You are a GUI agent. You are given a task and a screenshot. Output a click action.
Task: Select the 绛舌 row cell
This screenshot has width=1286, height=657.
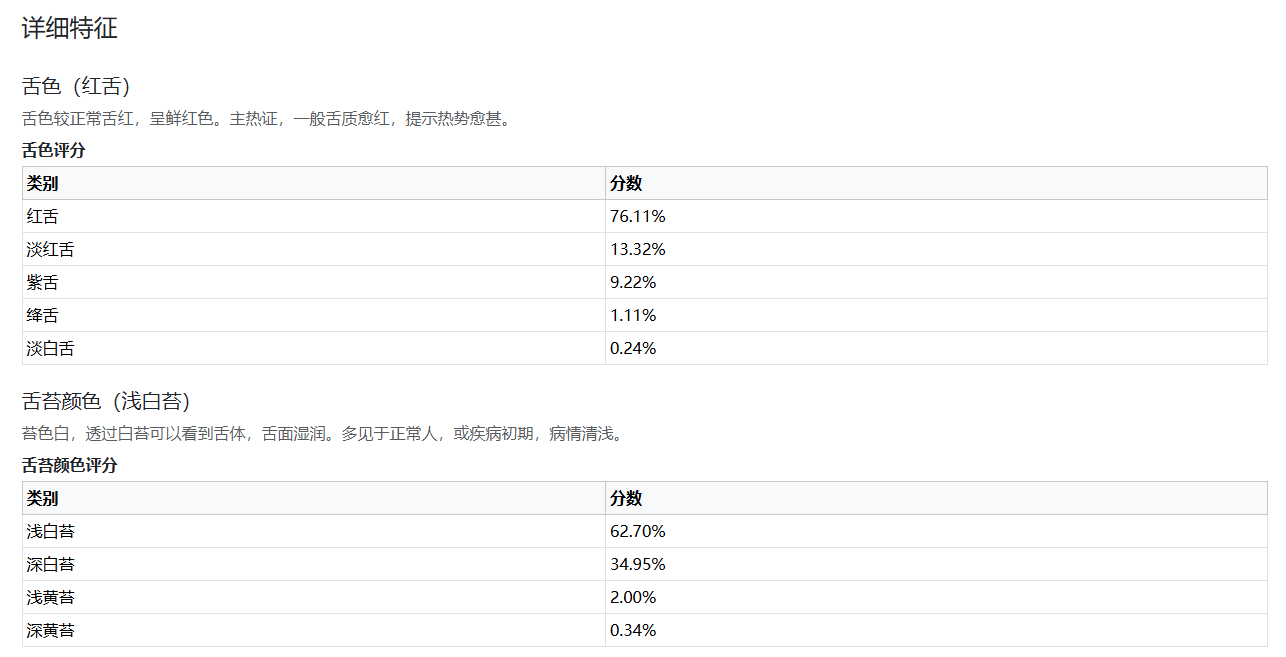click(314, 315)
